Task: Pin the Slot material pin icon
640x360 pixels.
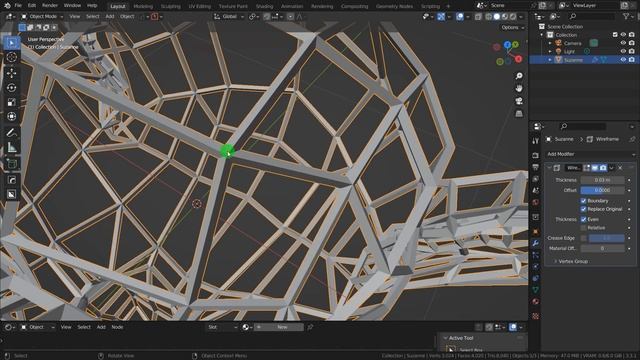Action: tap(310, 327)
